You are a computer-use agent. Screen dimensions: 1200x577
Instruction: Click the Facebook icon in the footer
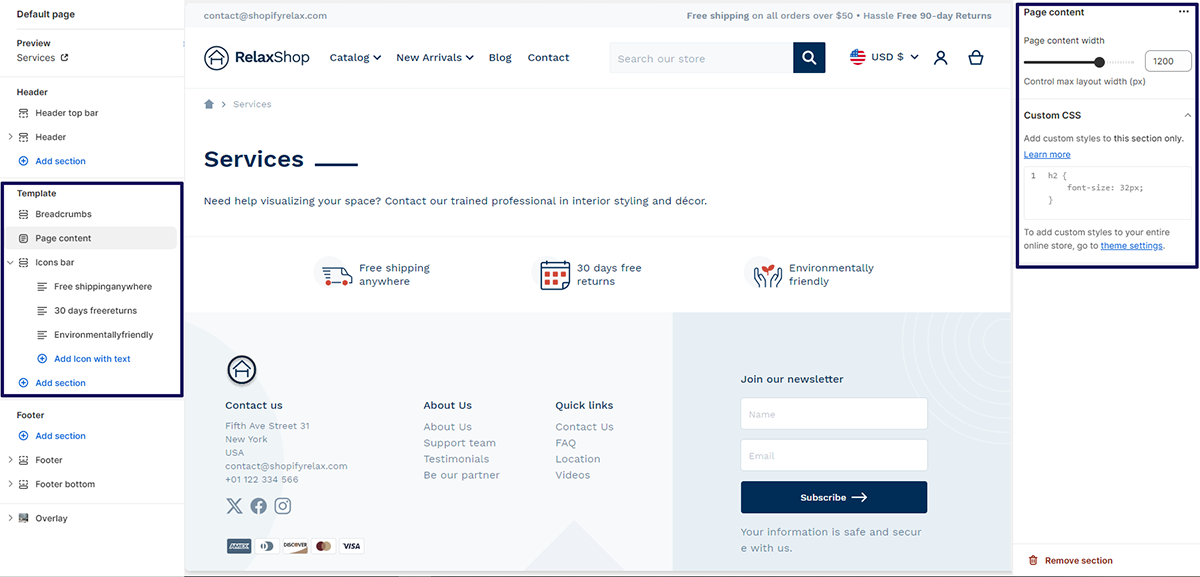pyautogui.click(x=258, y=506)
